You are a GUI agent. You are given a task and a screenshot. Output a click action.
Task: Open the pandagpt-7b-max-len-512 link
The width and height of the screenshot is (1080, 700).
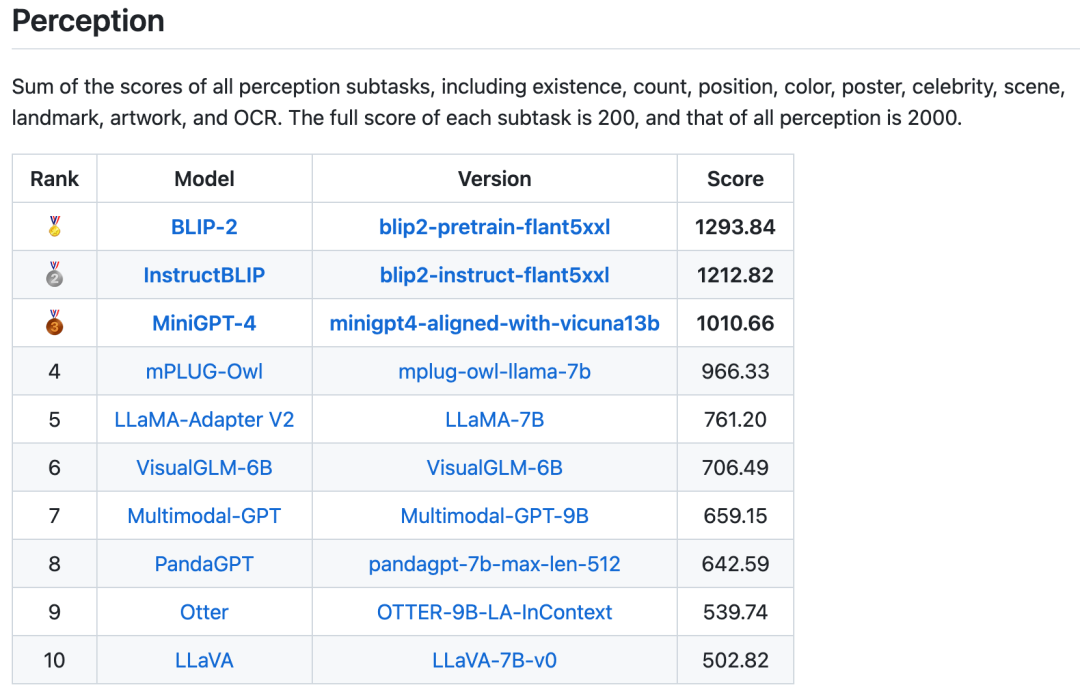tap(494, 564)
